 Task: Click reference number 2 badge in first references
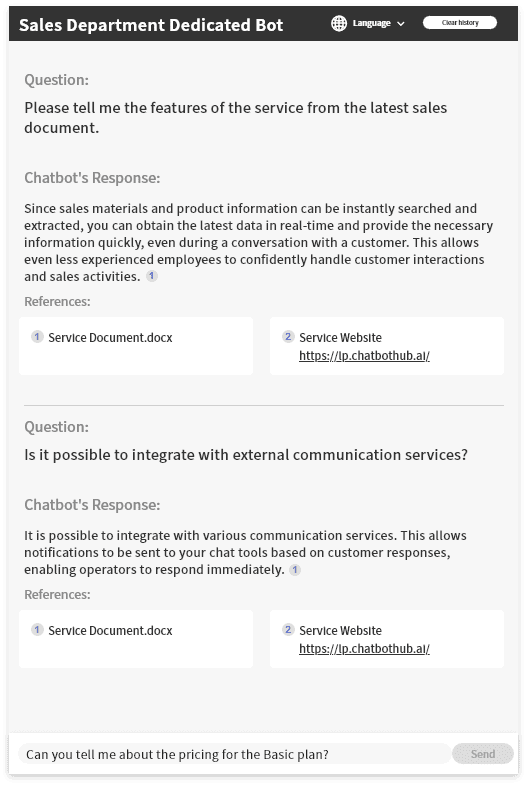(288, 336)
